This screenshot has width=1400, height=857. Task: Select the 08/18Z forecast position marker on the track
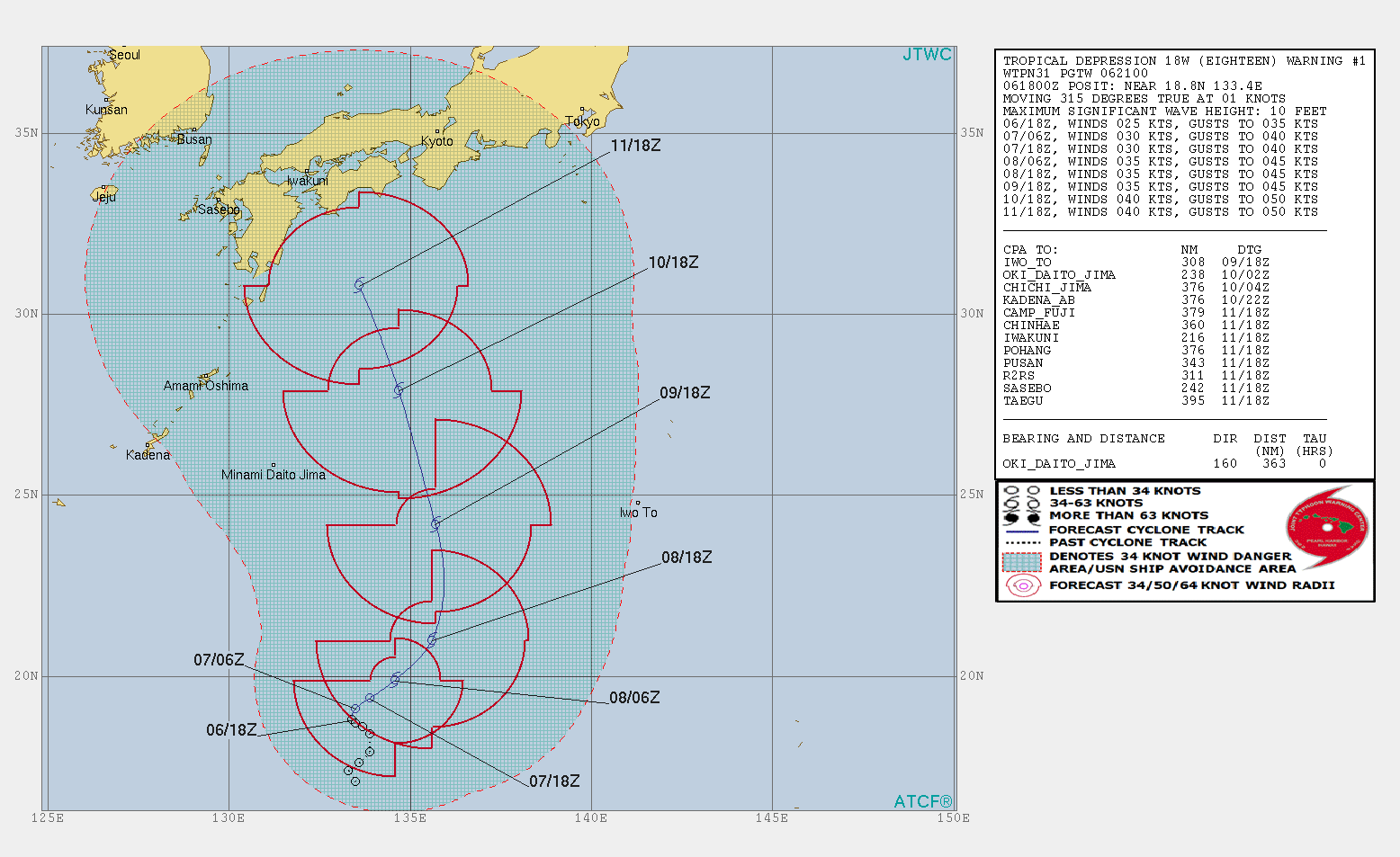pos(432,640)
